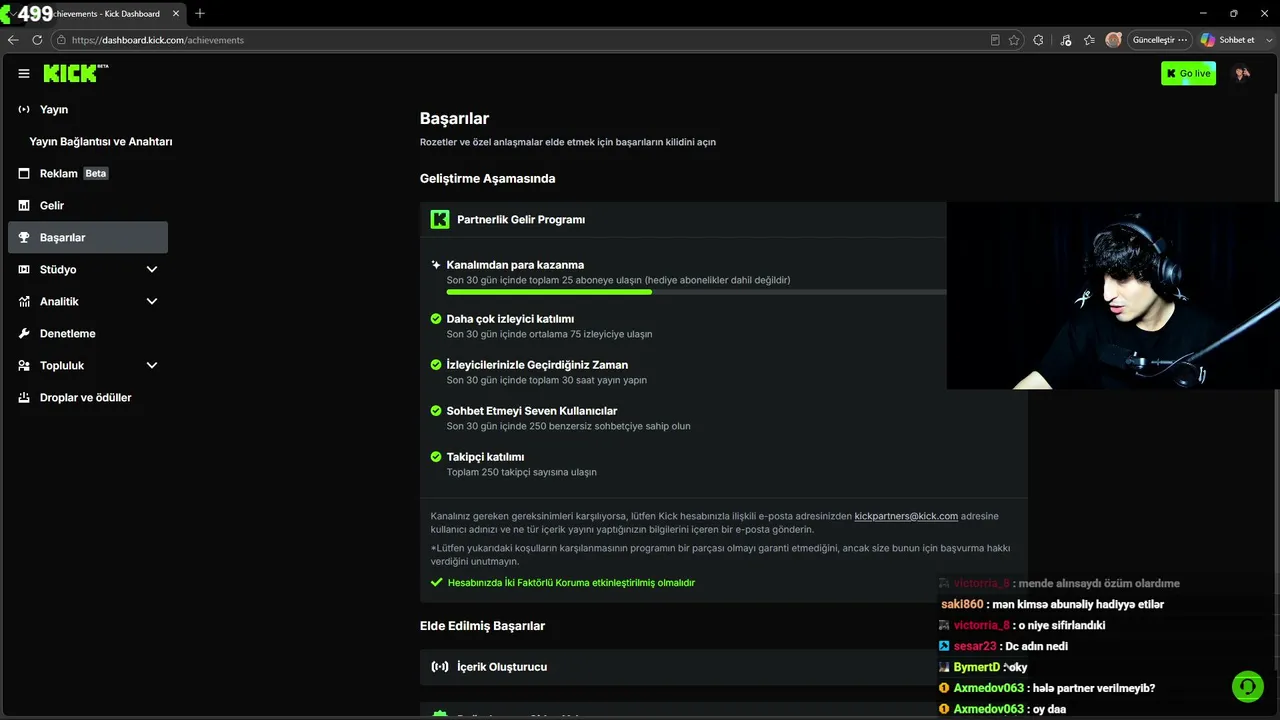Click the Elde Edilmiş Başarılar heading

(482, 625)
